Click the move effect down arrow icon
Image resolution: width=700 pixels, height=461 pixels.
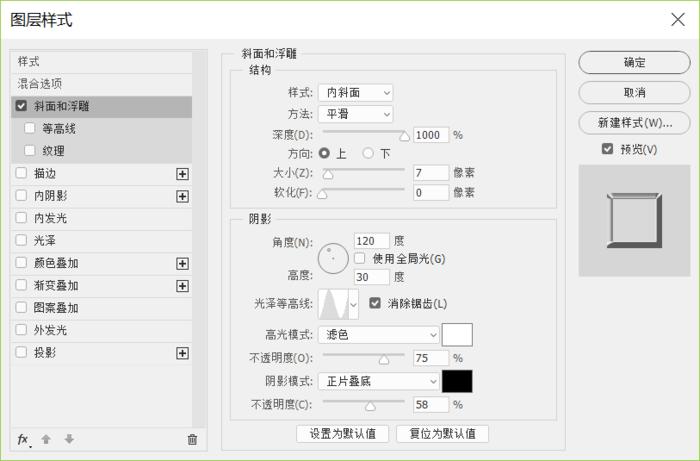[x=69, y=439]
